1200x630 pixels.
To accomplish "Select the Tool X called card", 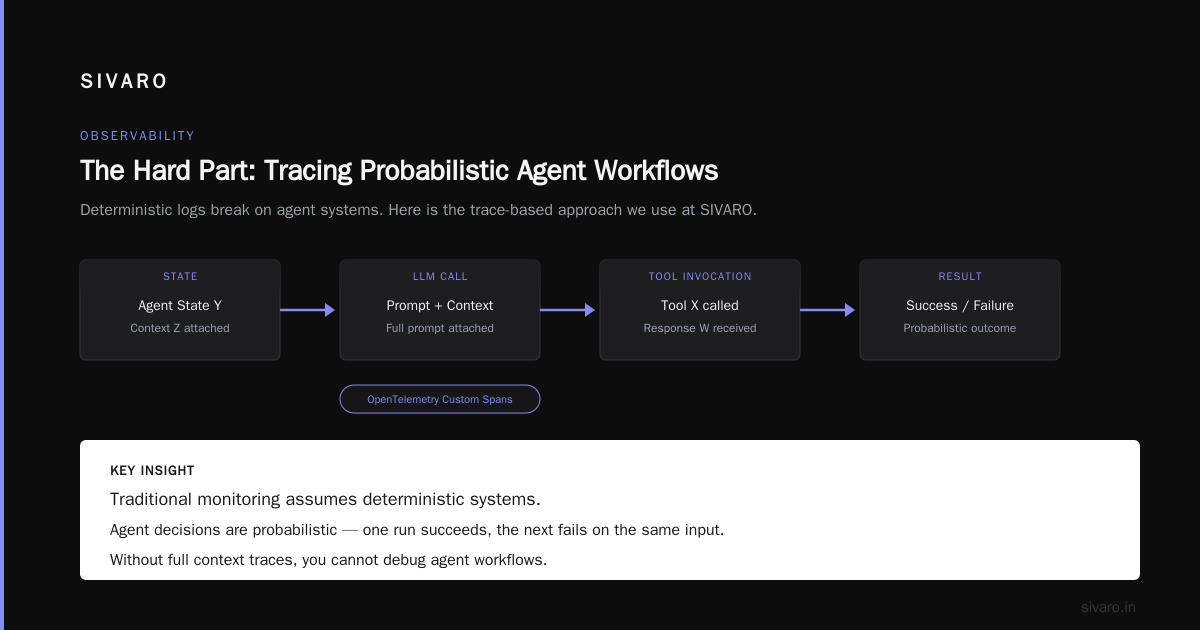I will pos(700,310).
